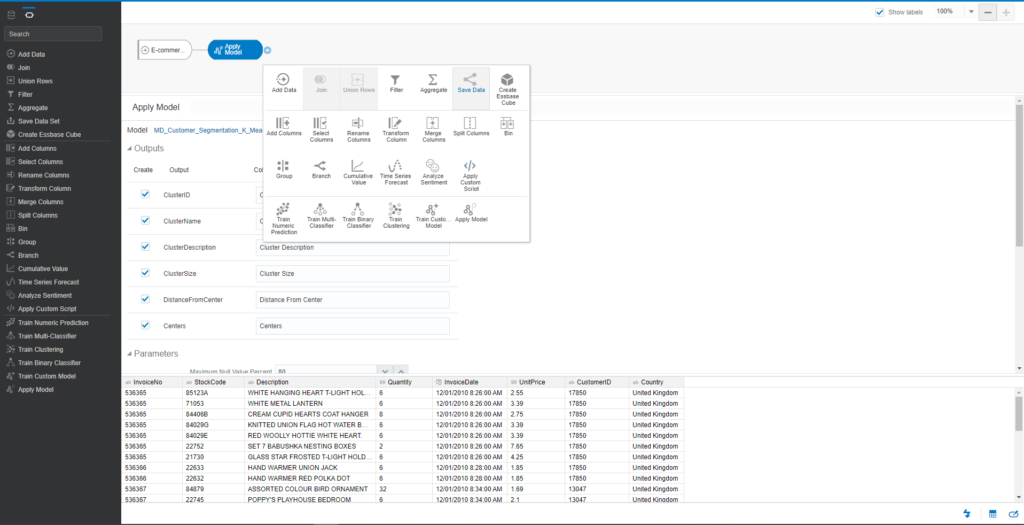Image resolution: width=1024 pixels, height=525 pixels.
Task: Click Group step in popup palette
Action: pyautogui.click(x=283, y=169)
